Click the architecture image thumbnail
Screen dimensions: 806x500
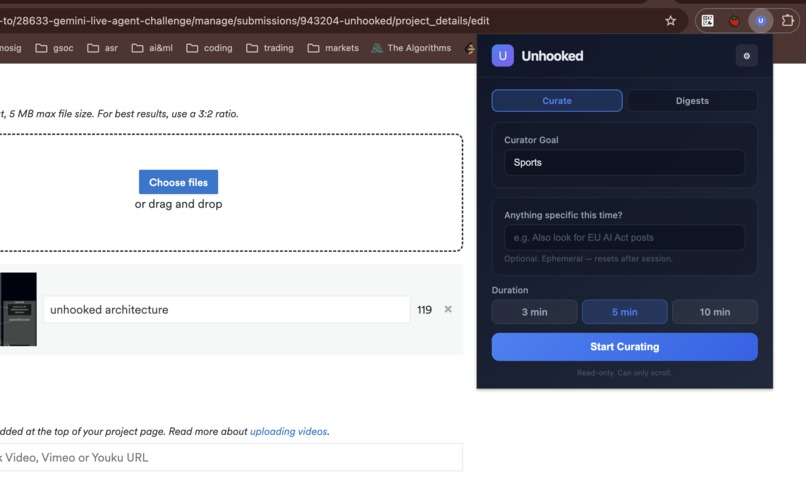point(19,309)
